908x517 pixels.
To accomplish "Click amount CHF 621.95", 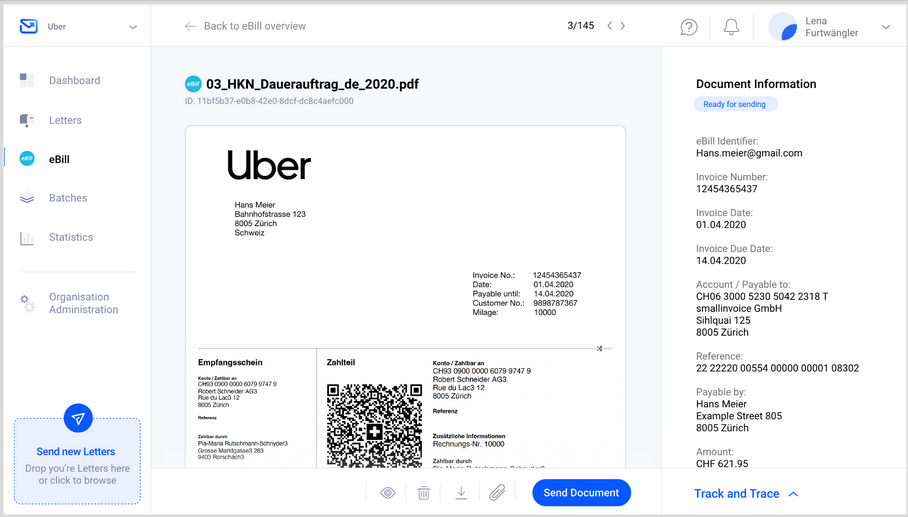I will click(x=722, y=463).
